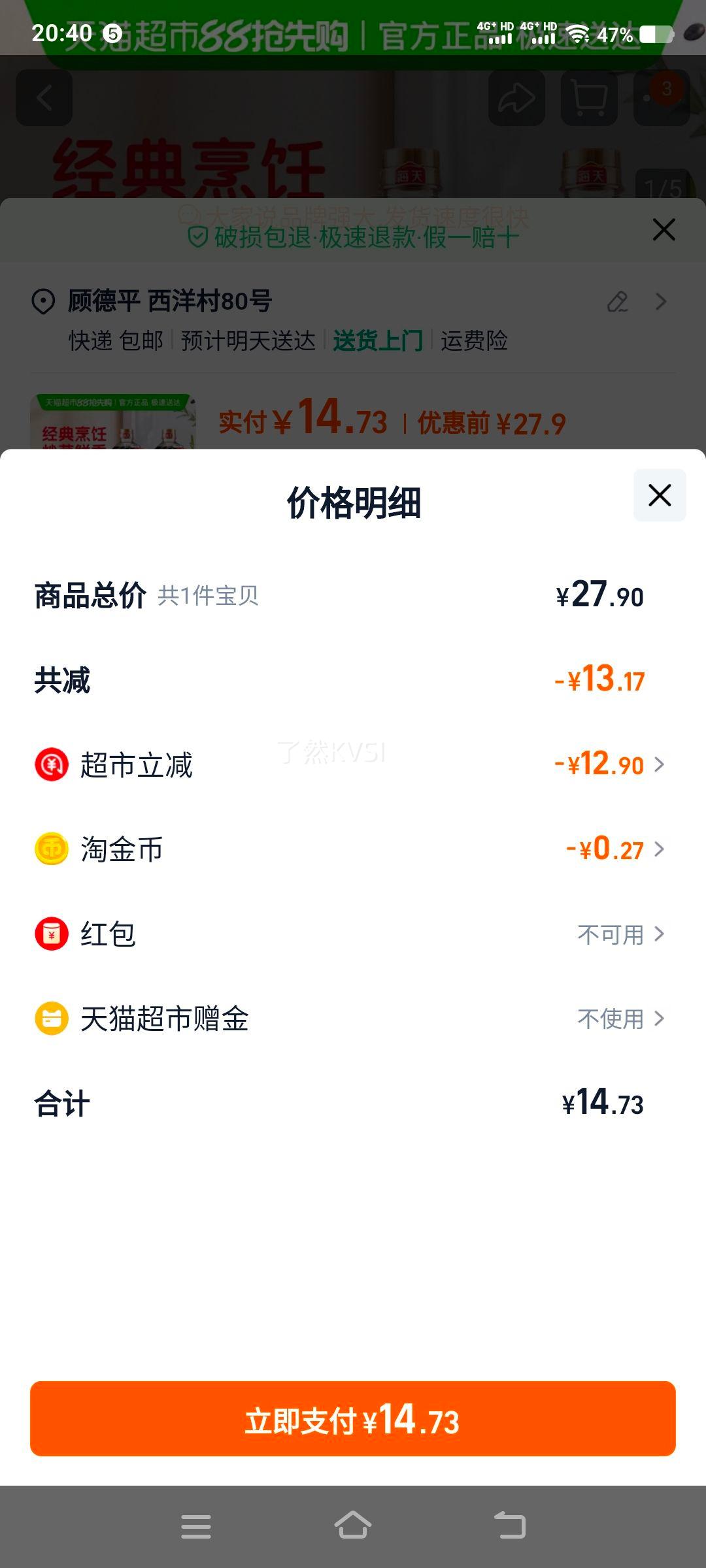Tap the 红包 red envelope icon
The width and height of the screenshot is (706, 1568).
pyautogui.click(x=52, y=934)
